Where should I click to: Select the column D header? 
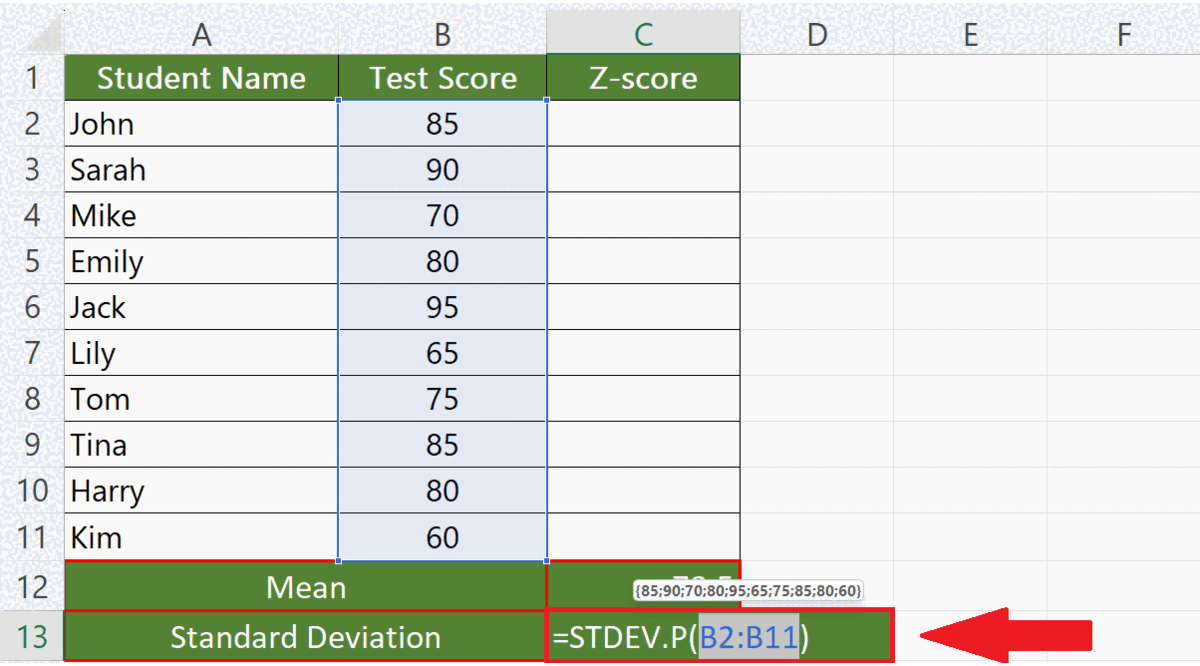pyautogui.click(x=816, y=33)
